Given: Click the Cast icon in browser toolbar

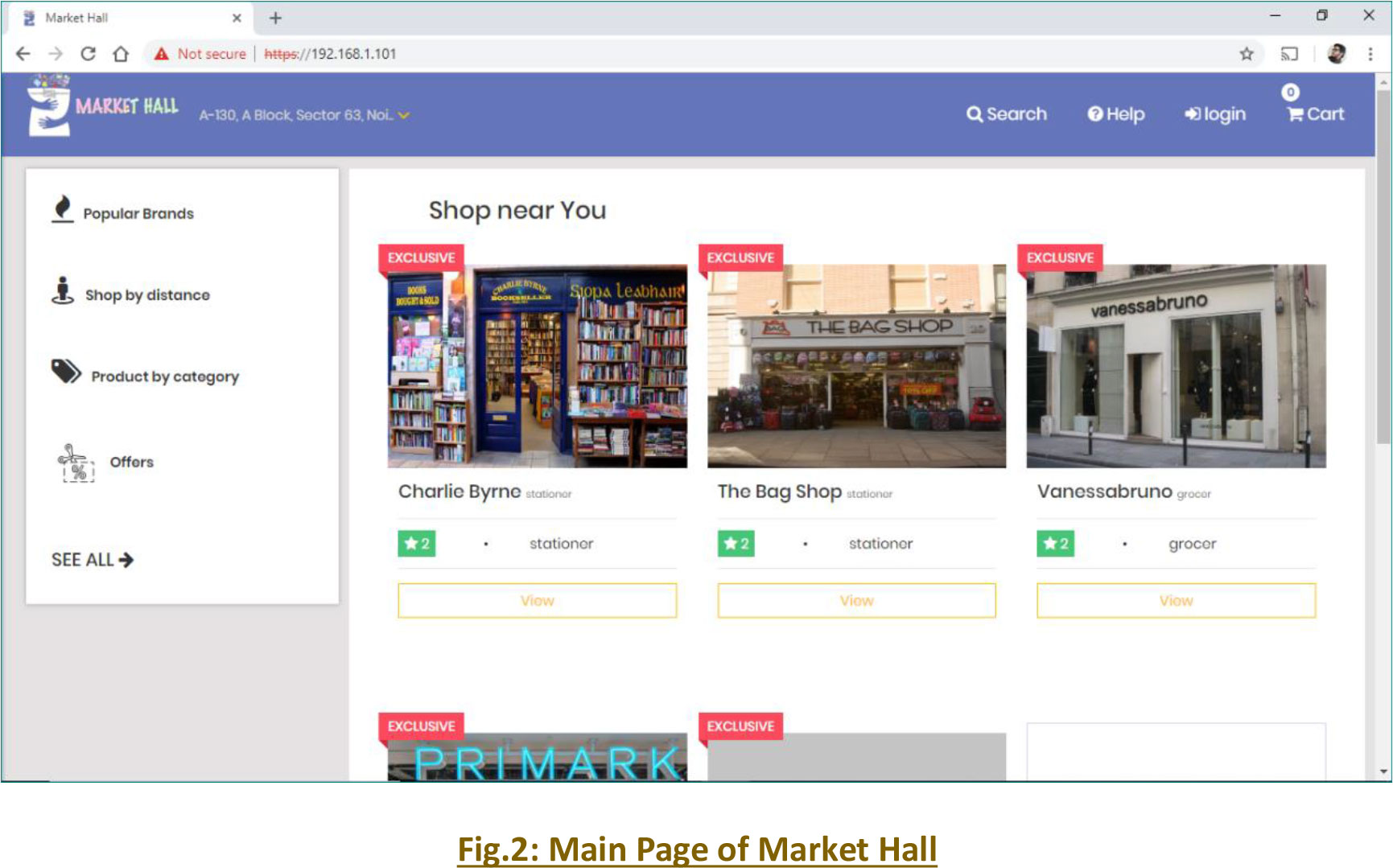Looking at the screenshot, I should click(x=1289, y=54).
